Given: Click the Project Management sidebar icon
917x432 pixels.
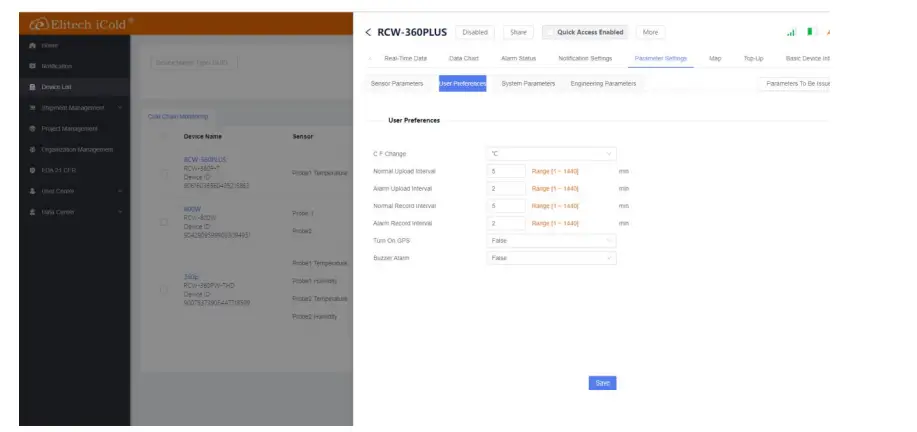Looking at the screenshot, I should pos(32,129).
